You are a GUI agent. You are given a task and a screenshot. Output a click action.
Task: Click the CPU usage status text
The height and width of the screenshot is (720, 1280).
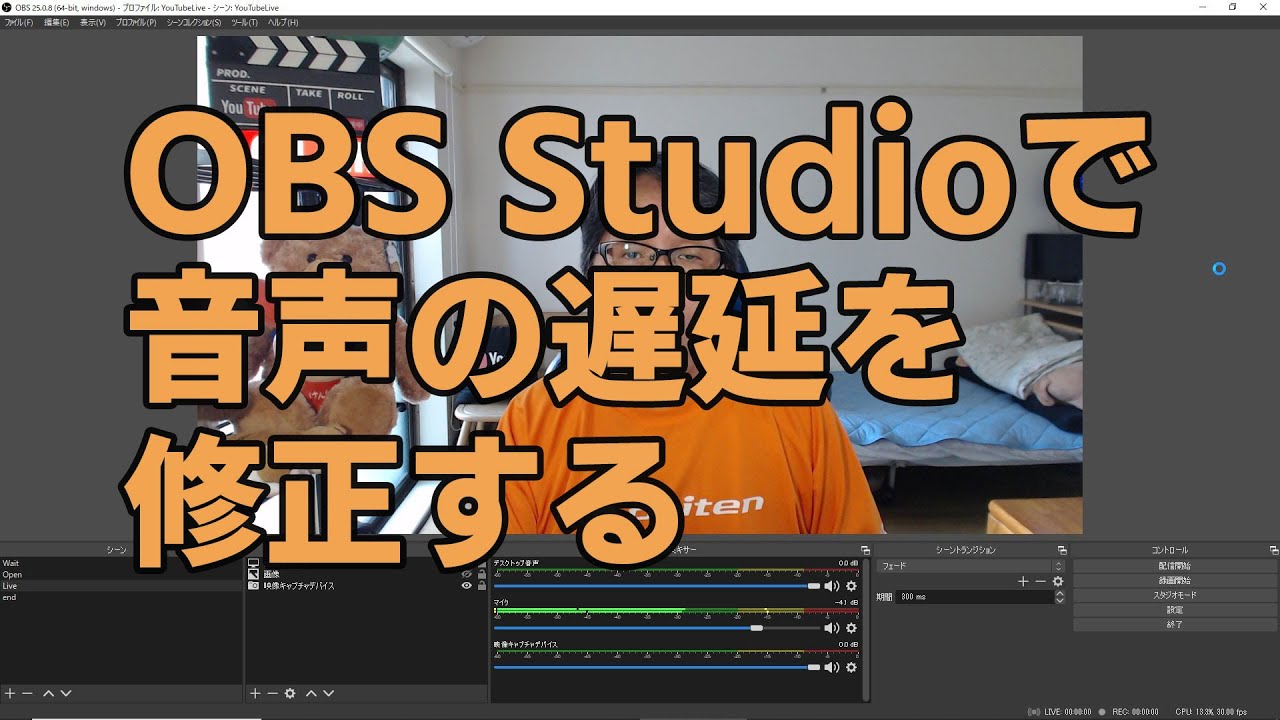[1211, 712]
